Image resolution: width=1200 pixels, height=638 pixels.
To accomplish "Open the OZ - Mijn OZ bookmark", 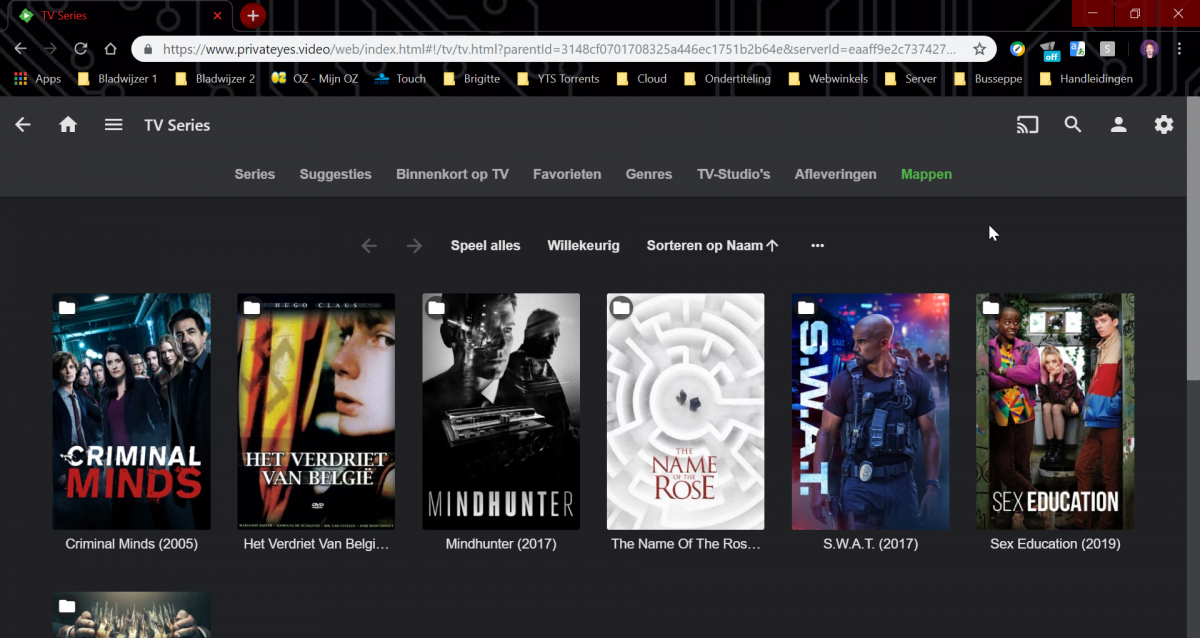I will click(x=314, y=79).
